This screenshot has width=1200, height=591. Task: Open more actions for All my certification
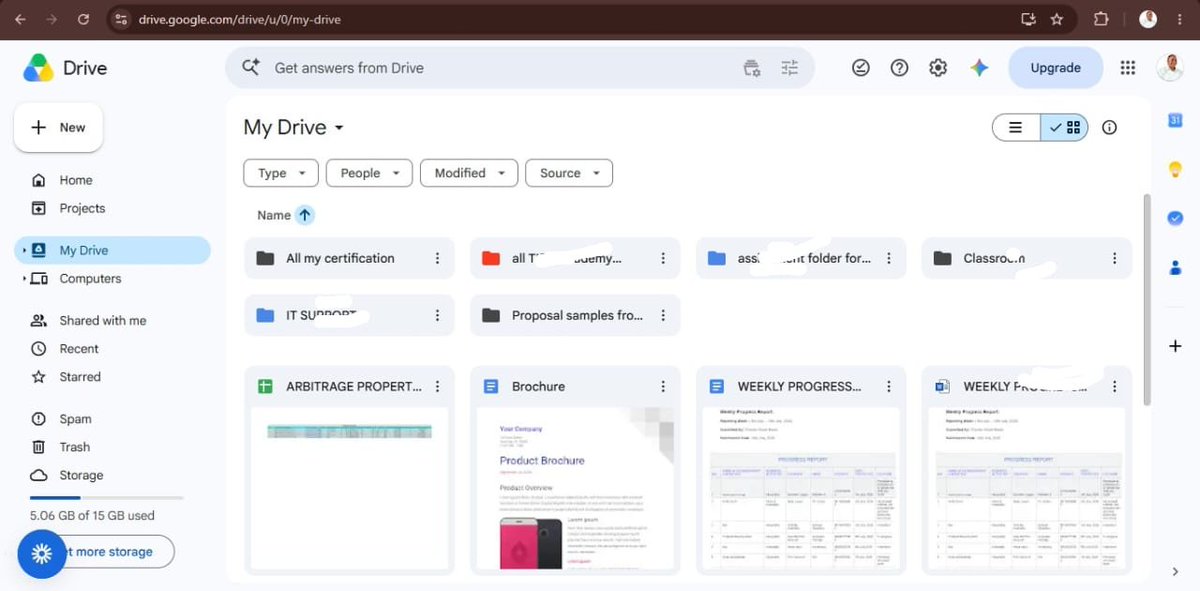[x=437, y=258]
